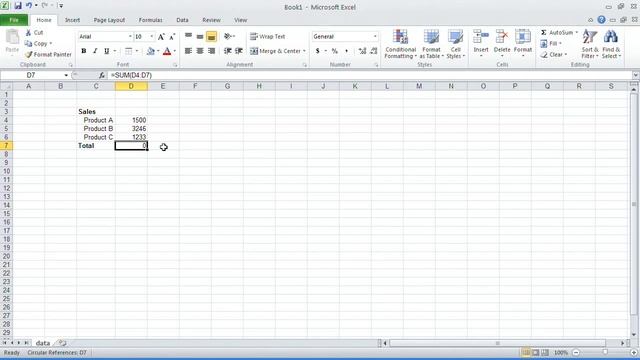Image resolution: width=640 pixels, height=360 pixels.
Task: Click the Cut scissors icon
Action: coord(28,33)
